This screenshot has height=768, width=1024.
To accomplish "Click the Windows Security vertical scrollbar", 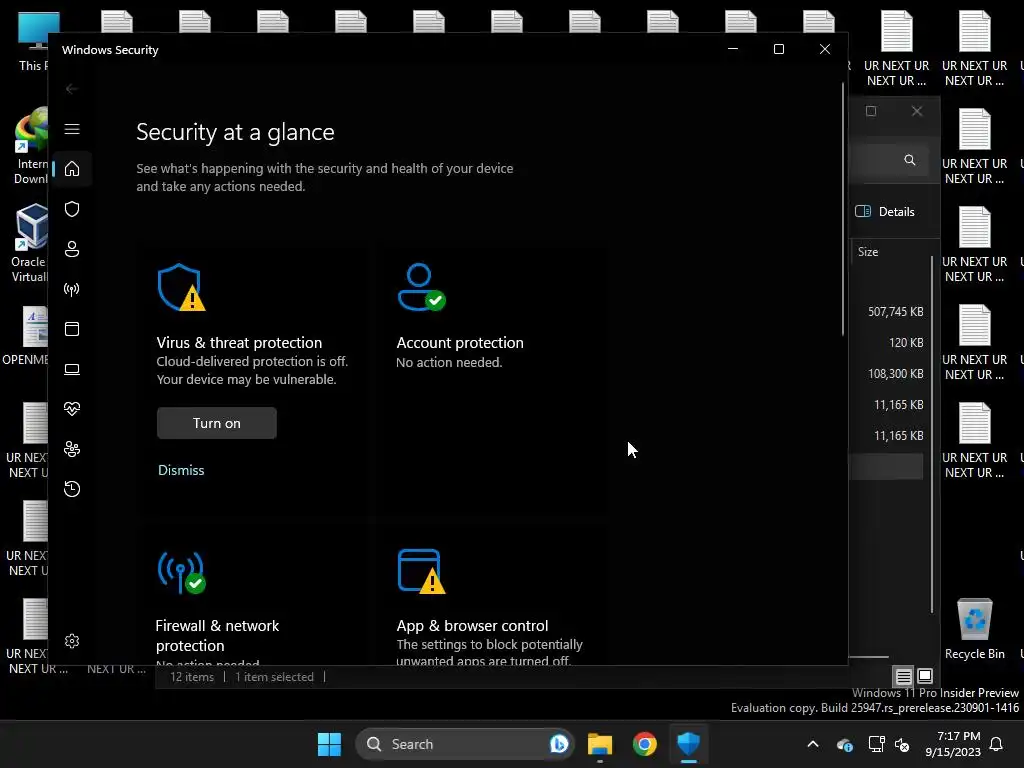I will [x=843, y=209].
